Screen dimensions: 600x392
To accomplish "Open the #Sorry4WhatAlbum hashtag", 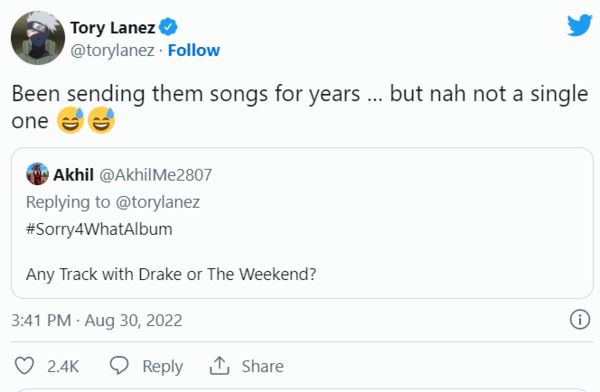I will [99, 229].
